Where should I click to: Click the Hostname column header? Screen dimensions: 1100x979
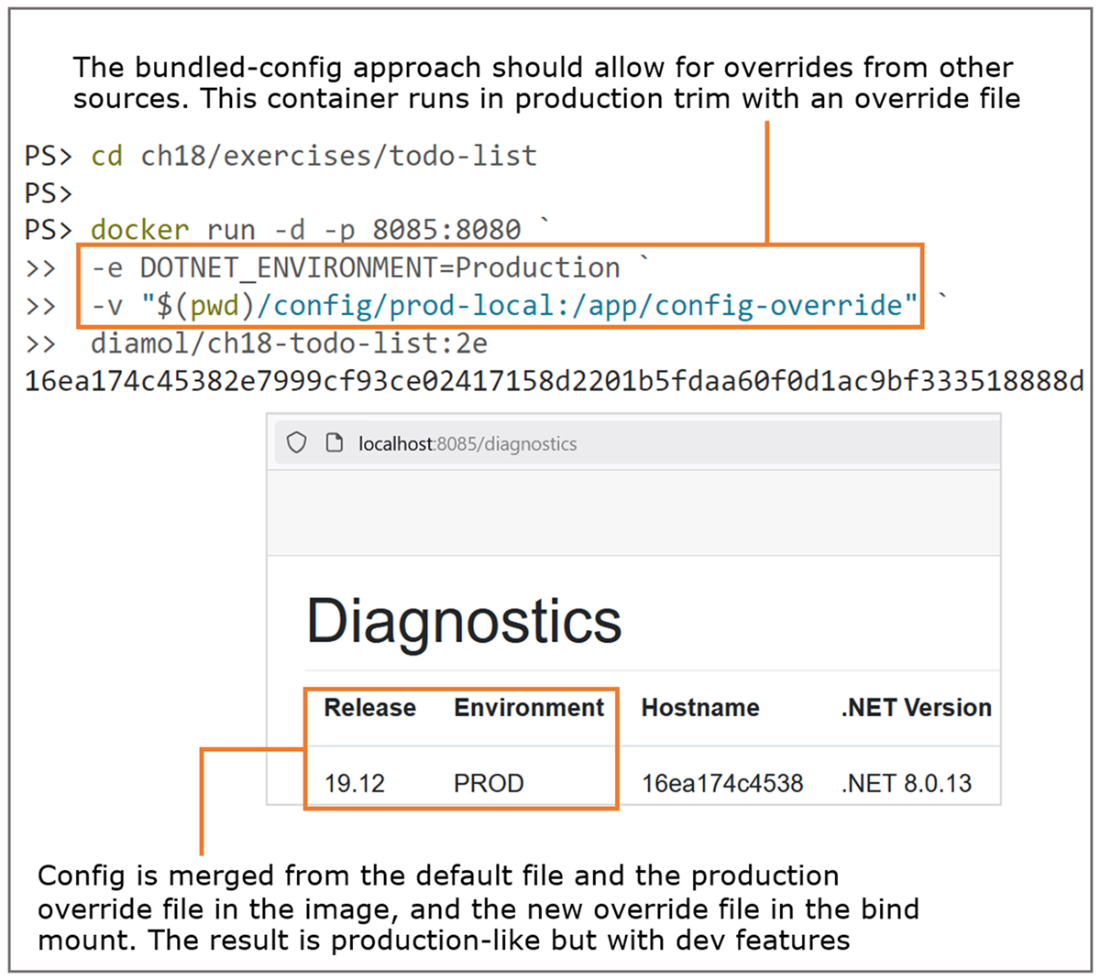700,708
